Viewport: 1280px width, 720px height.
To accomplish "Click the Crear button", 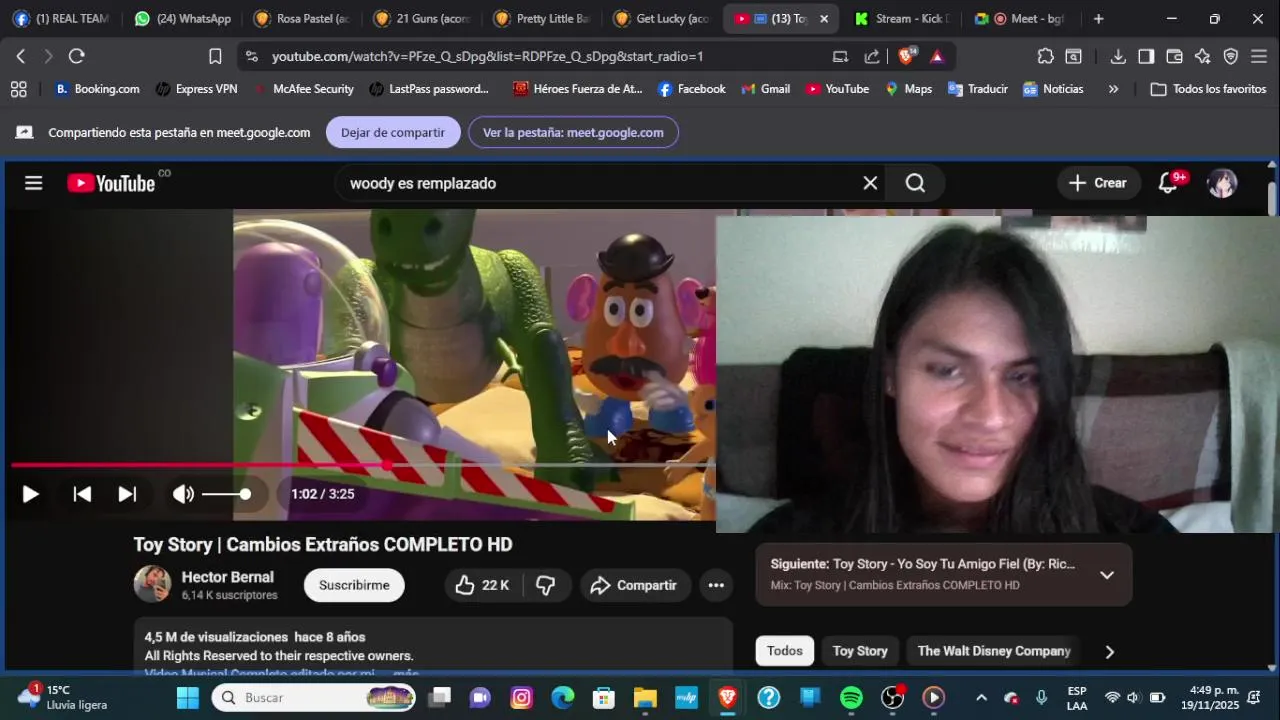I will click(1098, 183).
